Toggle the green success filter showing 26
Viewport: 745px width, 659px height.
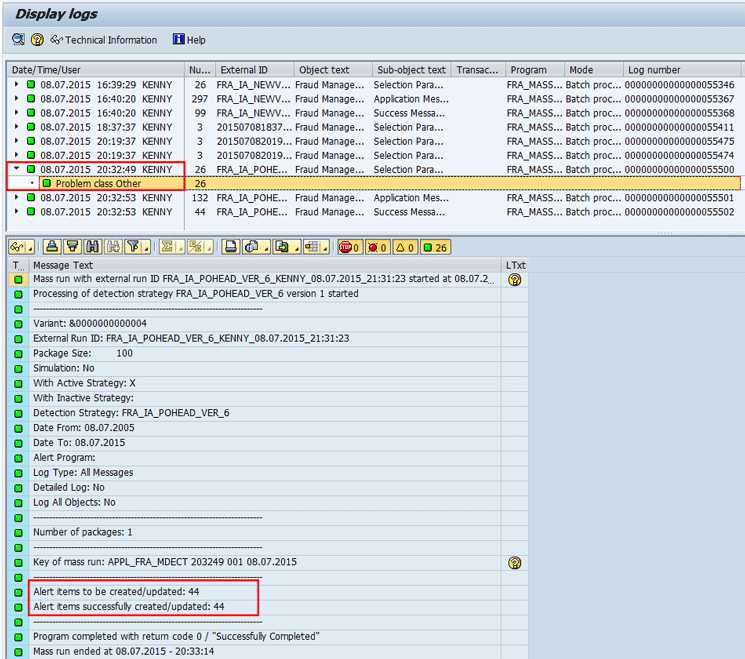tap(435, 247)
